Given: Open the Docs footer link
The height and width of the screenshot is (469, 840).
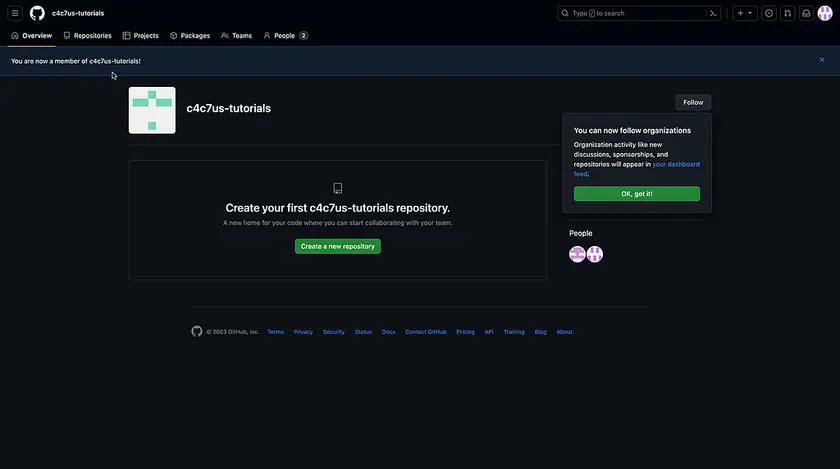Looking at the screenshot, I should pyautogui.click(x=388, y=332).
